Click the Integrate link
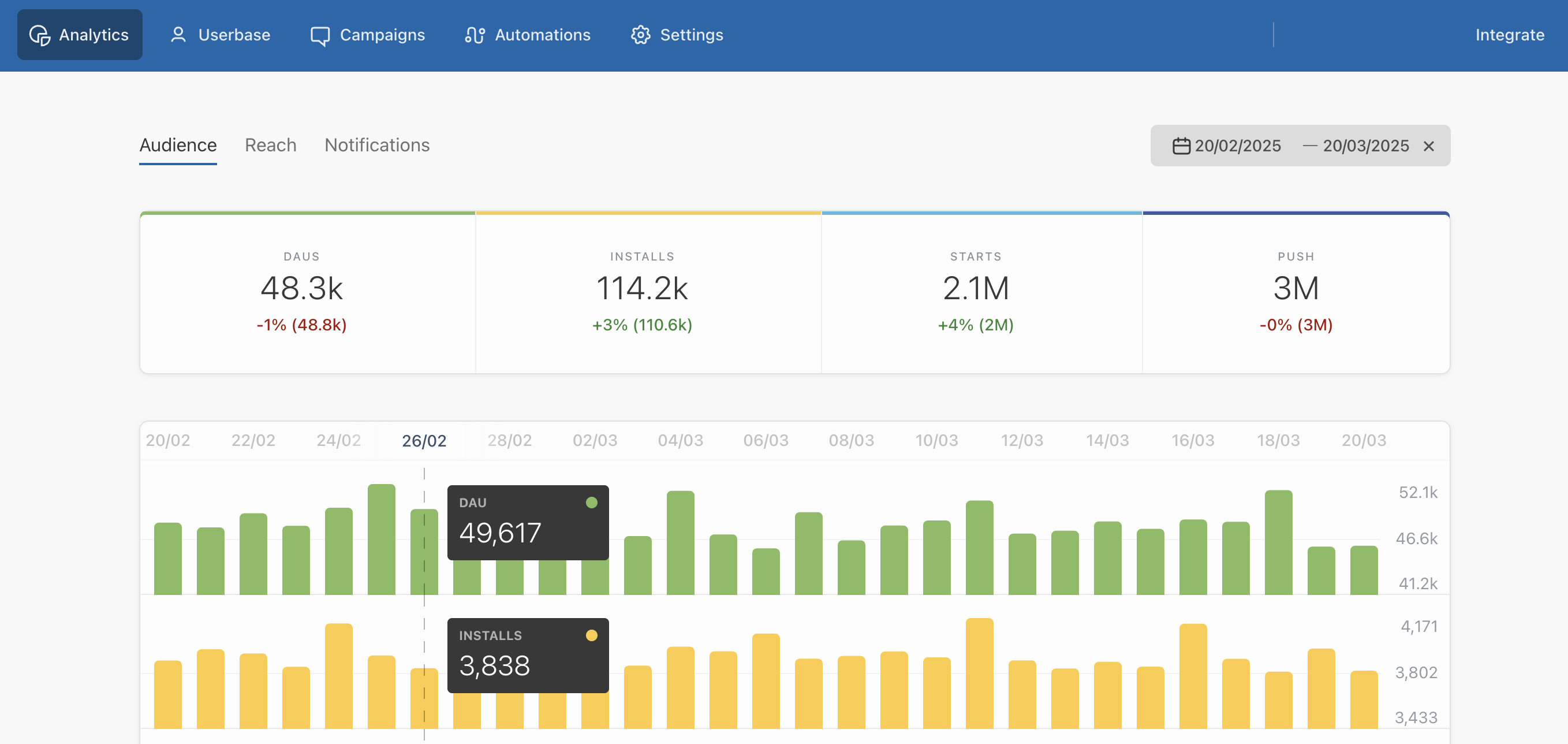Screen dimensions: 1568x744 click(1509, 35)
